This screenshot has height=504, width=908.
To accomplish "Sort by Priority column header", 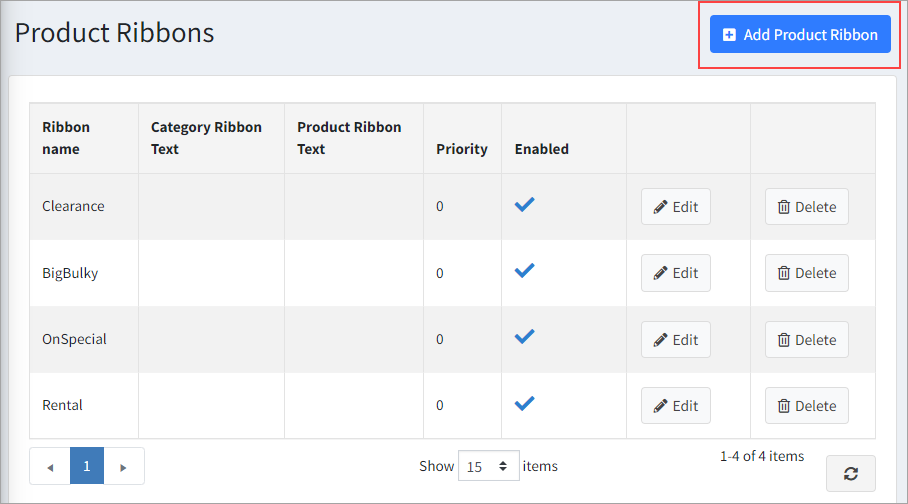I will pyautogui.click(x=461, y=149).
